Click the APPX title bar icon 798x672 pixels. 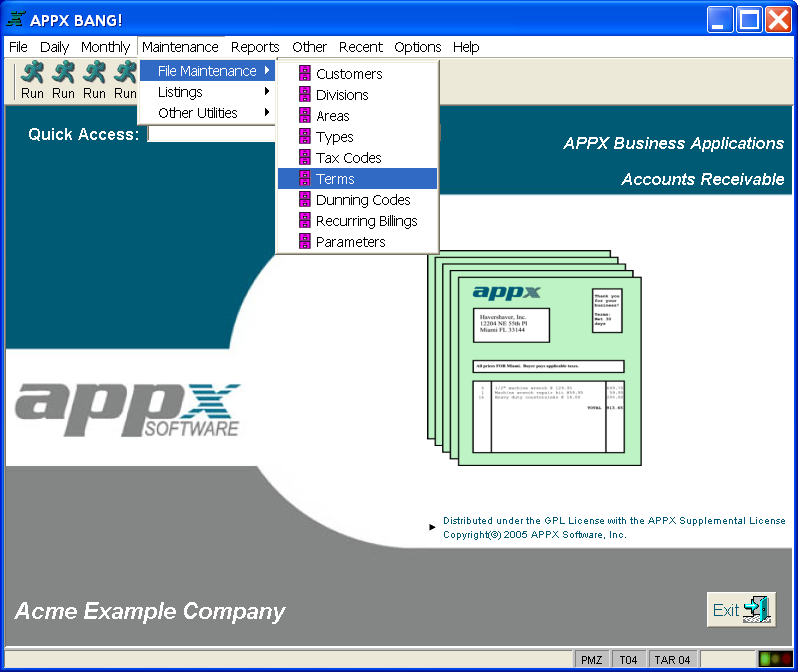tap(16, 19)
